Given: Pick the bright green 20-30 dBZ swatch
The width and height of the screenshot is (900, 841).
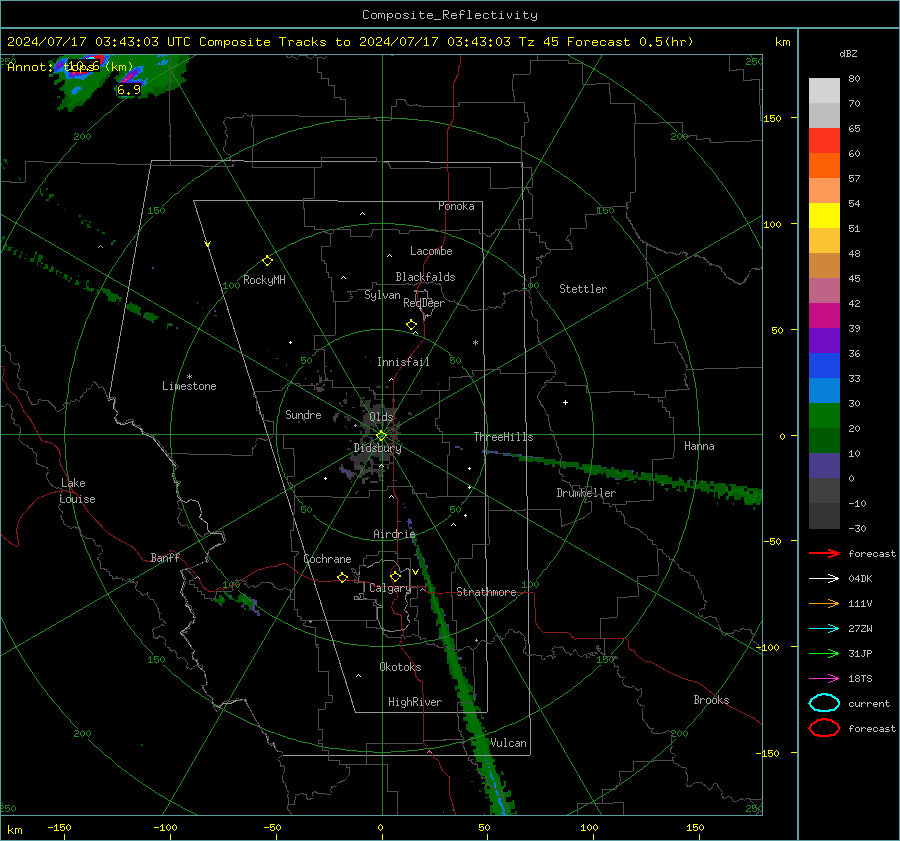Looking at the screenshot, I should (824, 416).
